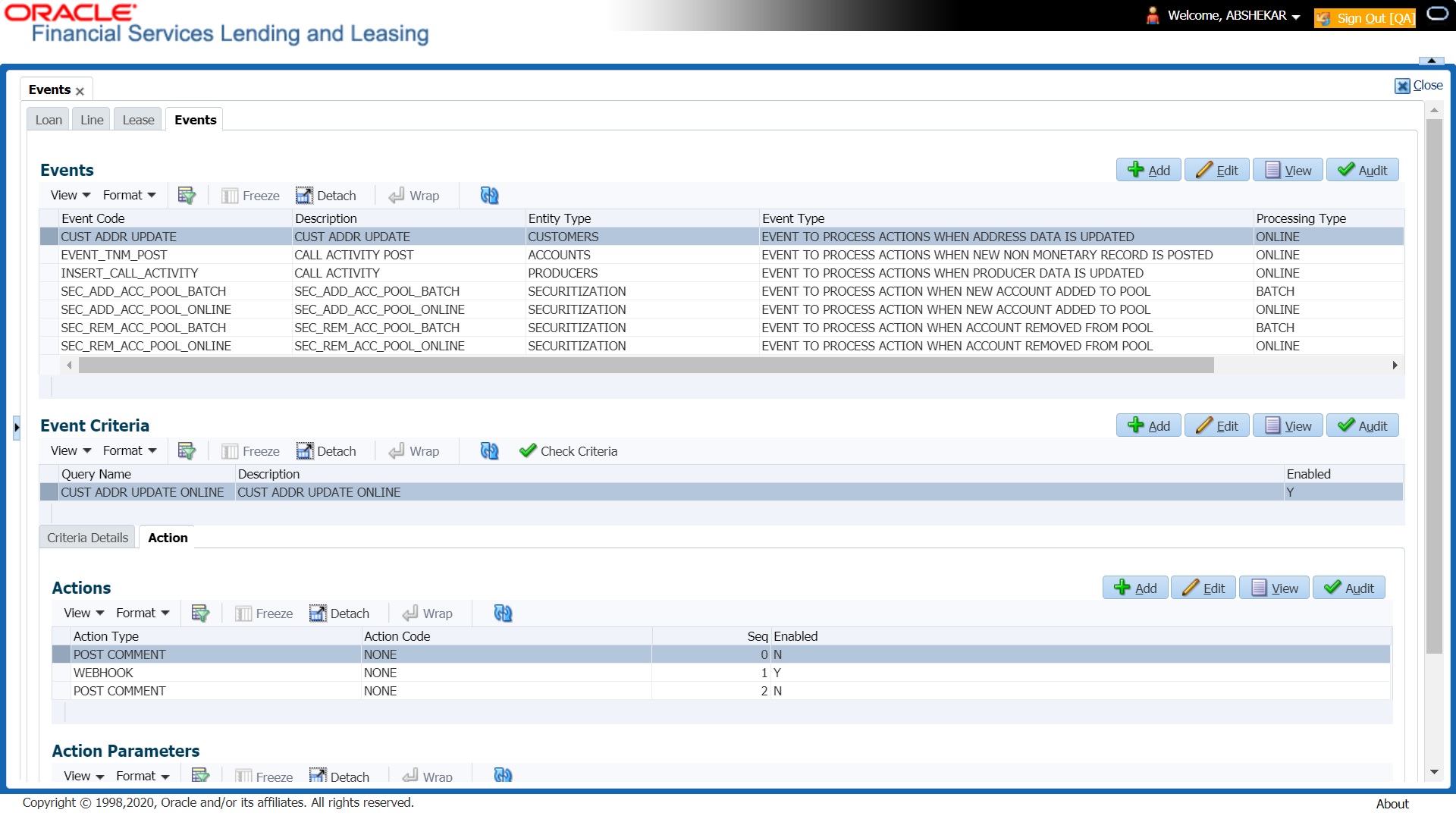
Task: Expand left side panel splitter arrow
Action: click(17, 428)
